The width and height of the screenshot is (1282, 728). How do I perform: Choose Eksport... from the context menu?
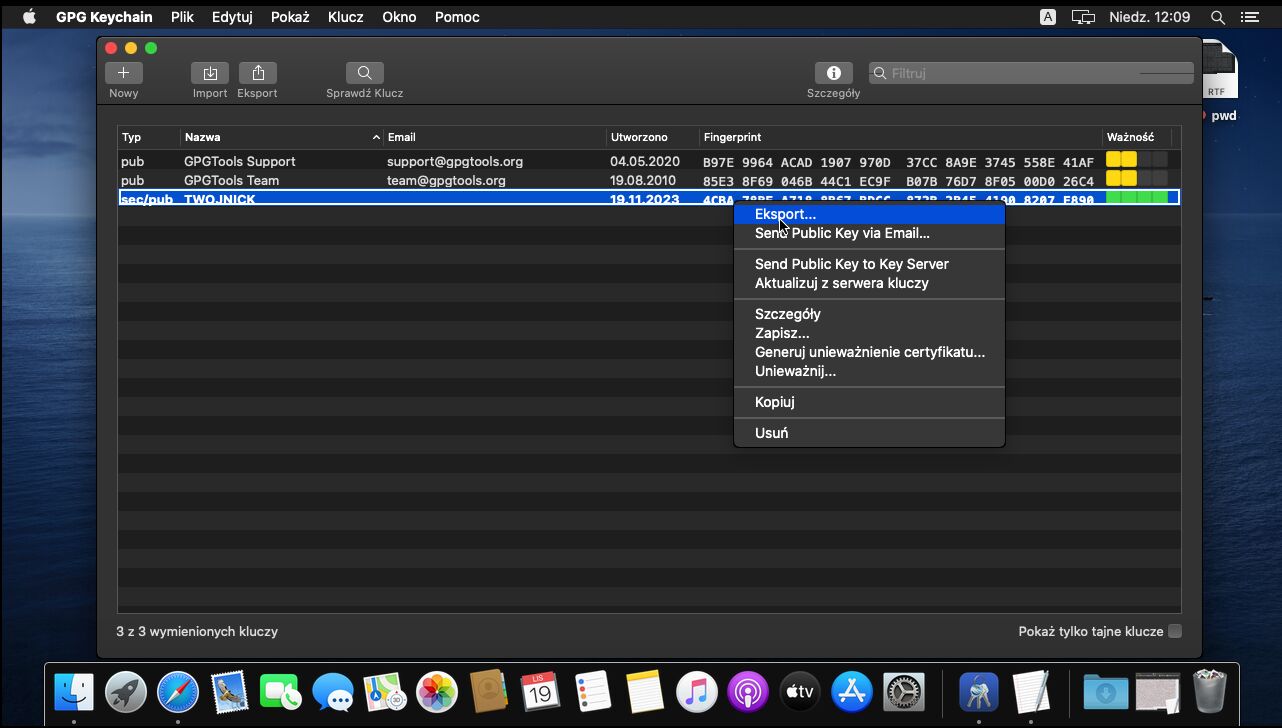tap(785, 214)
